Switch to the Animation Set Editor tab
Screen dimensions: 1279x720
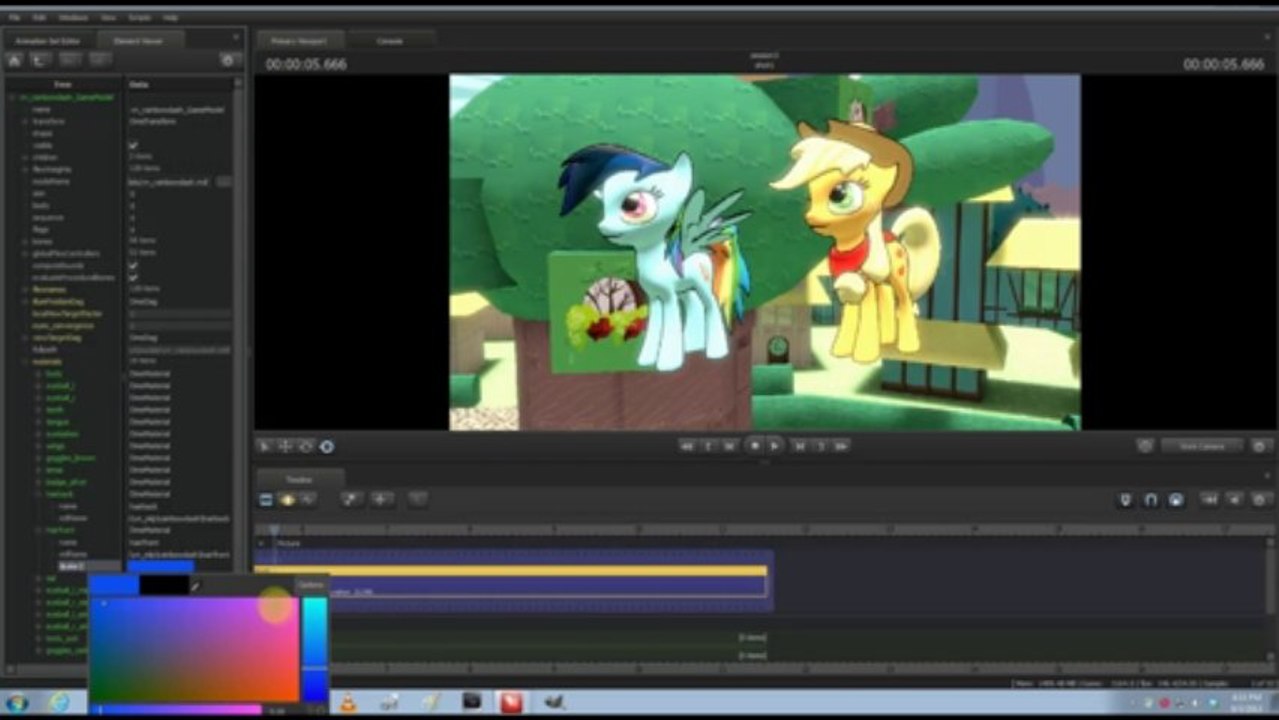(47, 41)
